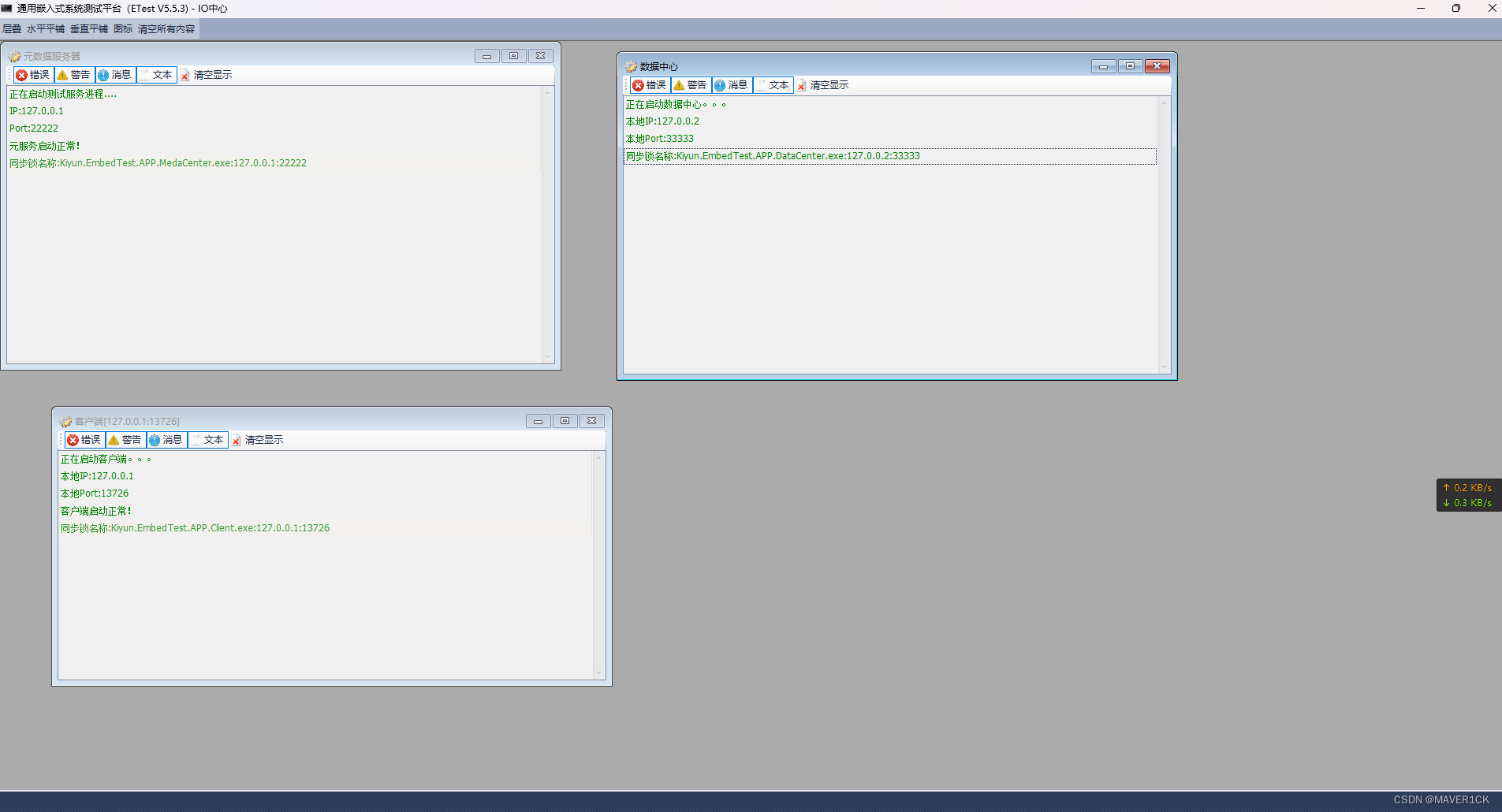Toggle 消息 filter in 数据中心 window
The height and width of the screenshot is (812, 1502).
[x=732, y=85]
